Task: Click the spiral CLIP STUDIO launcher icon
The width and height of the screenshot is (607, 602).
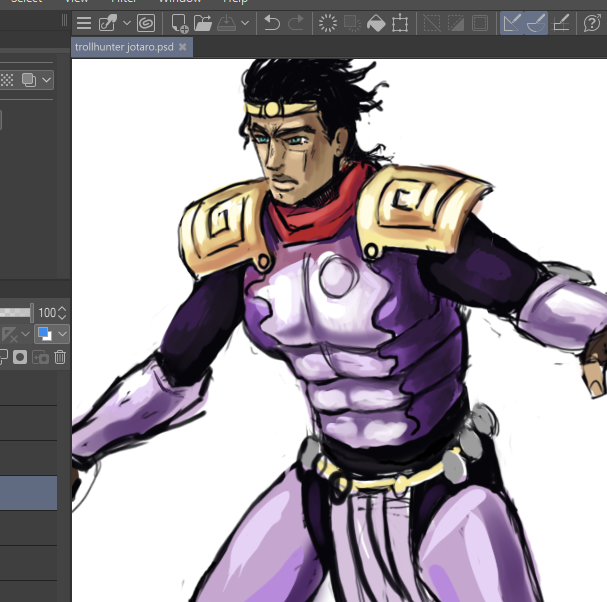Action: coord(146,23)
